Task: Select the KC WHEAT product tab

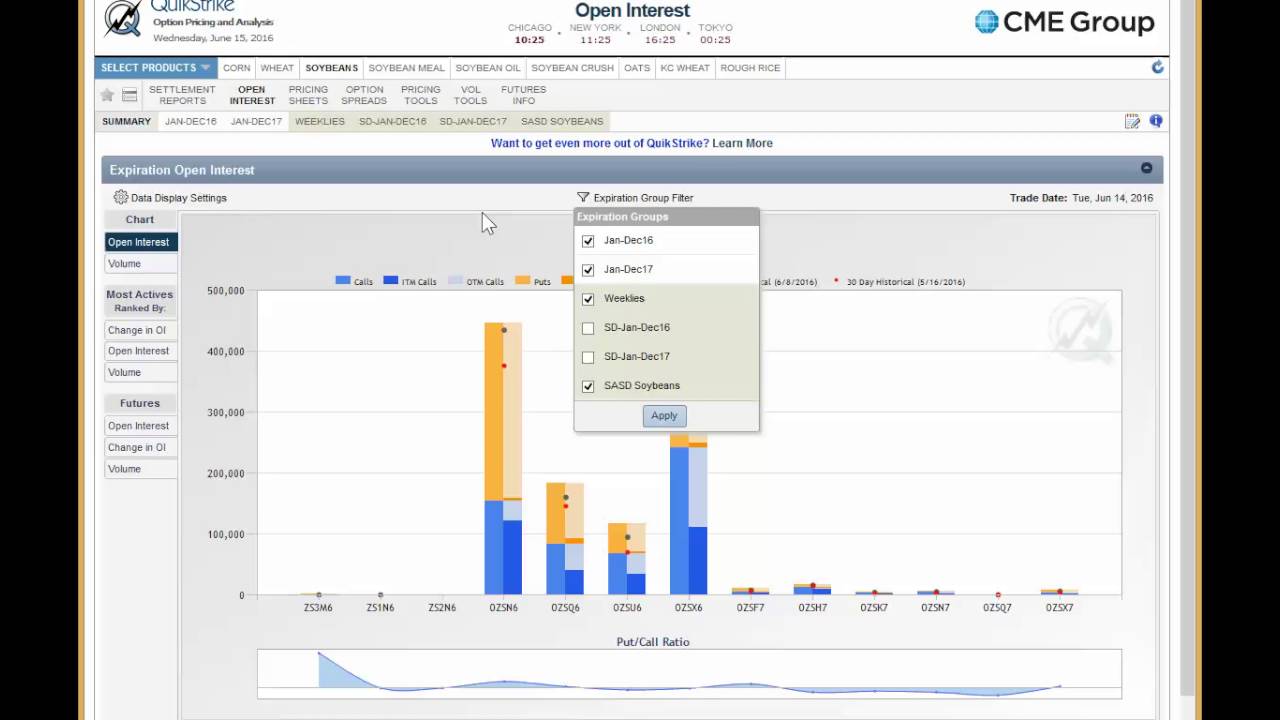Action: 685,68
